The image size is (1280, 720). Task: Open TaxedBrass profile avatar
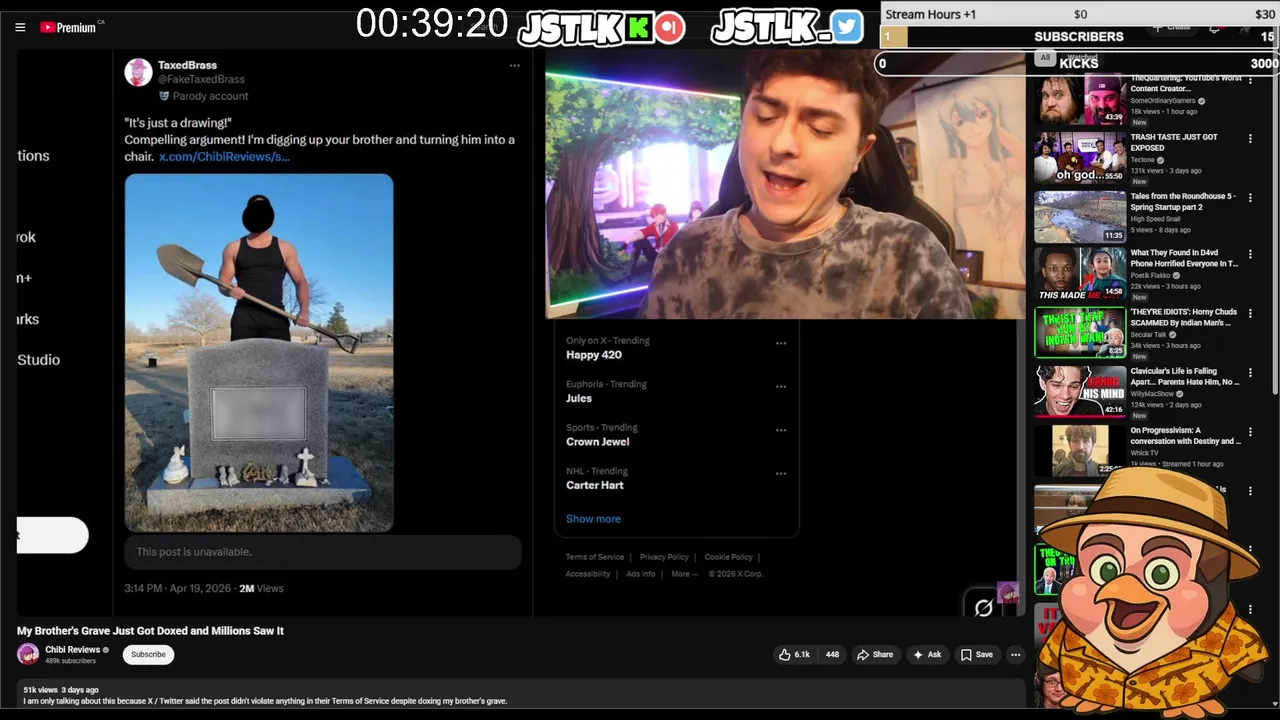click(x=138, y=72)
